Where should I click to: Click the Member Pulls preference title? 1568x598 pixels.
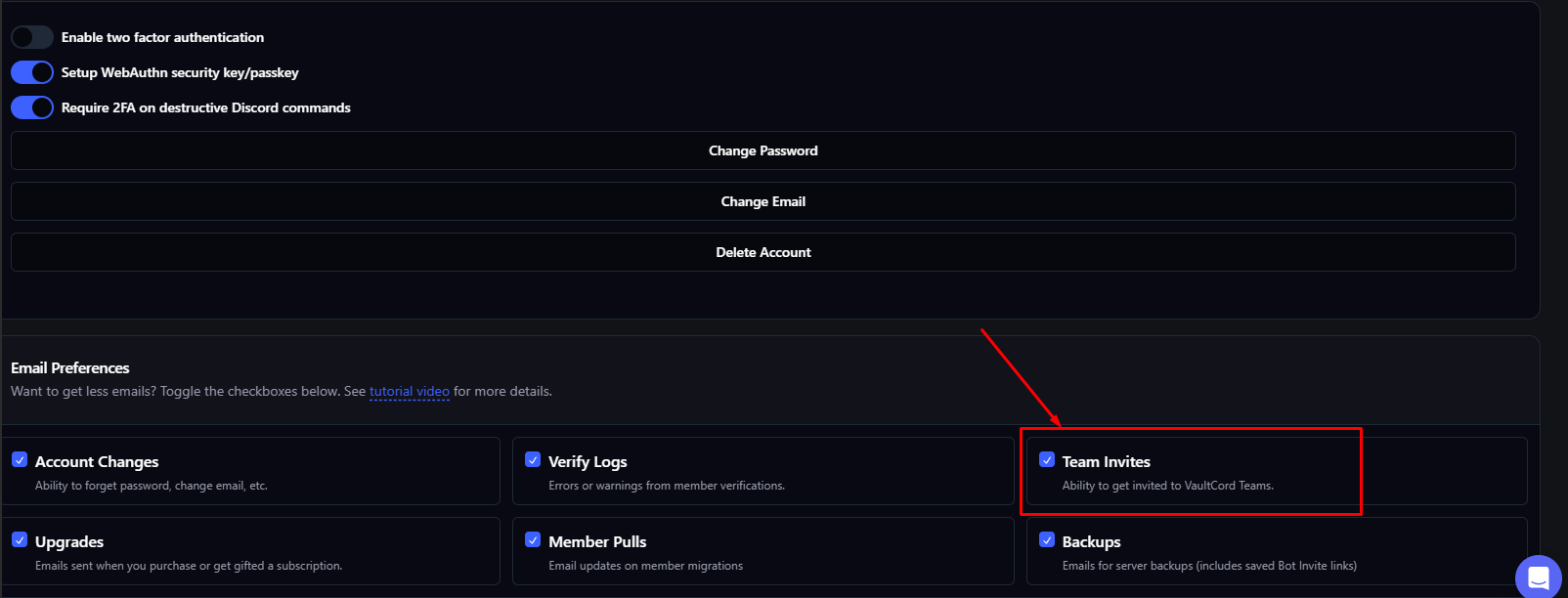(x=597, y=542)
